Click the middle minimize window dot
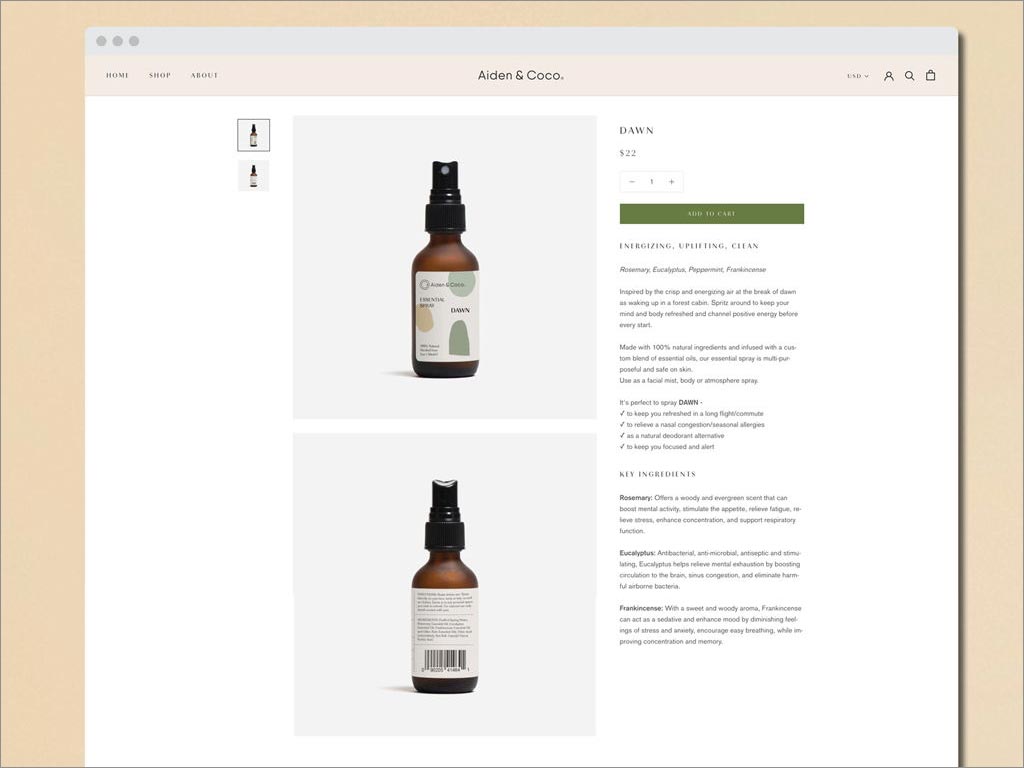The height and width of the screenshot is (768, 1024). point(117,41)
